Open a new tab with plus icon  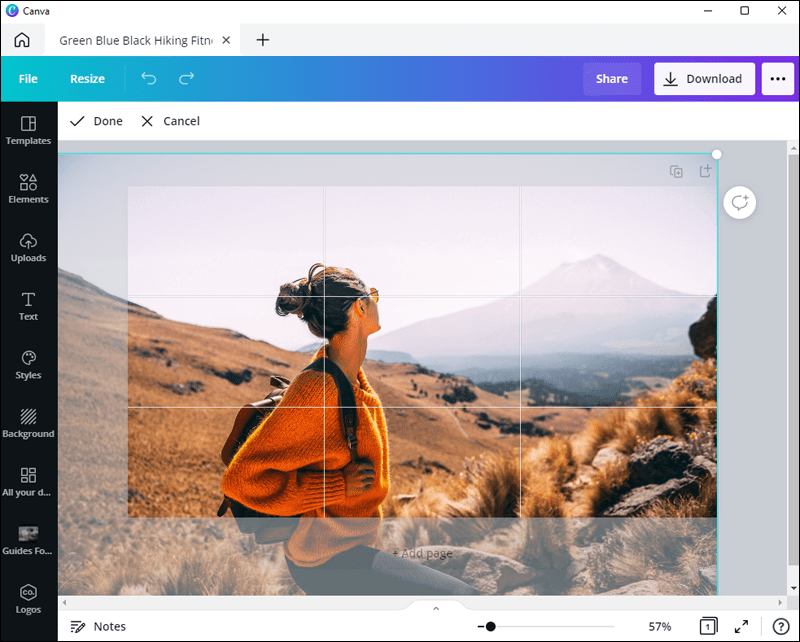(263, 40)
